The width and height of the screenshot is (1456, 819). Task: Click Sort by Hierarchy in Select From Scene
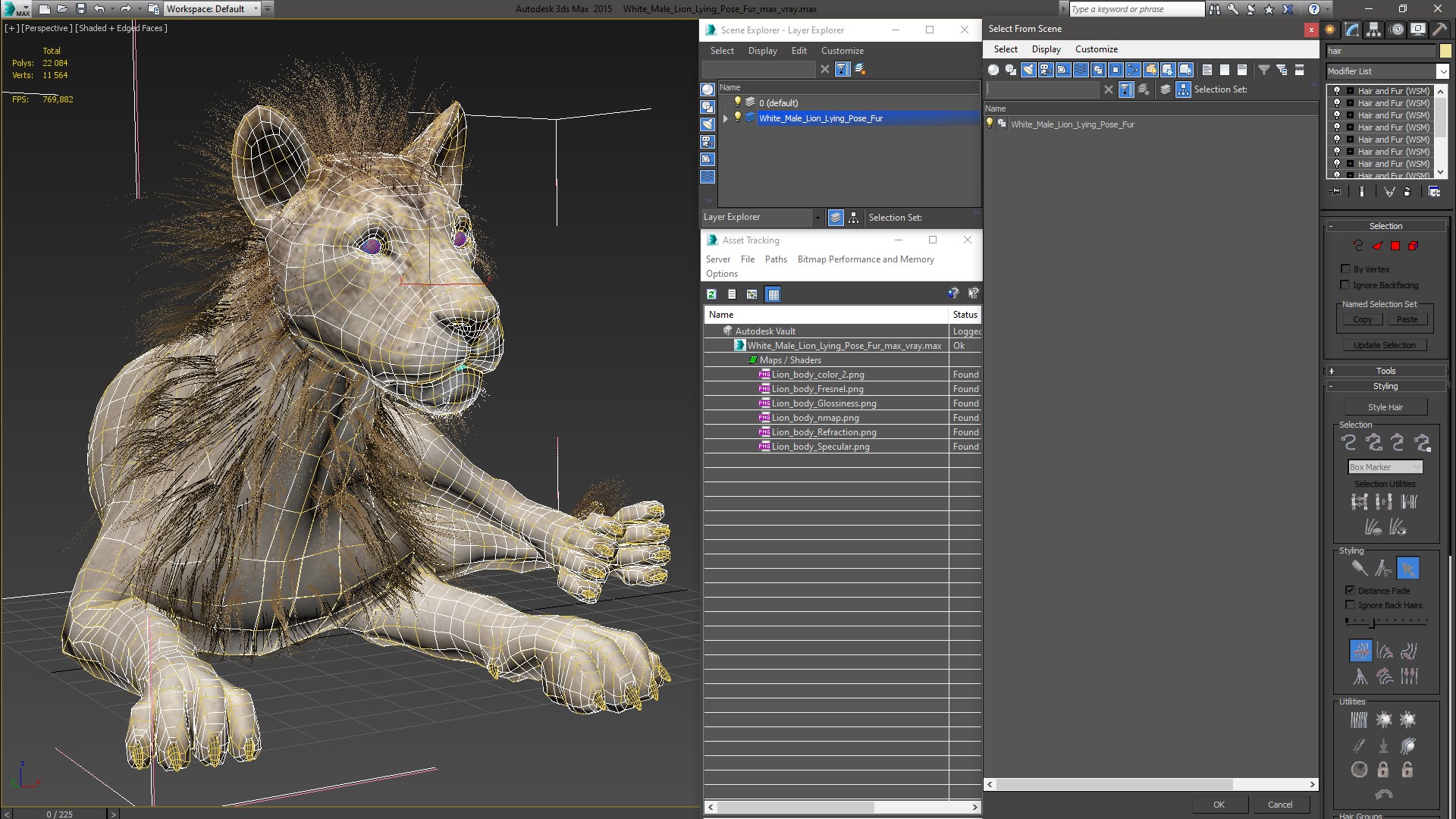pyautogui.click(x=1183, y=89)
